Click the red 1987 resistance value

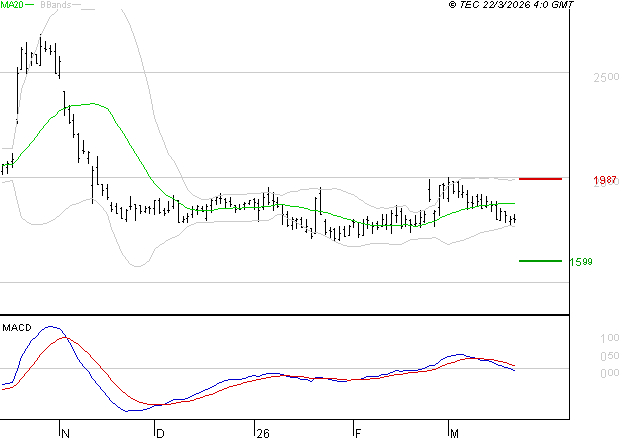(x=605, y=180)
